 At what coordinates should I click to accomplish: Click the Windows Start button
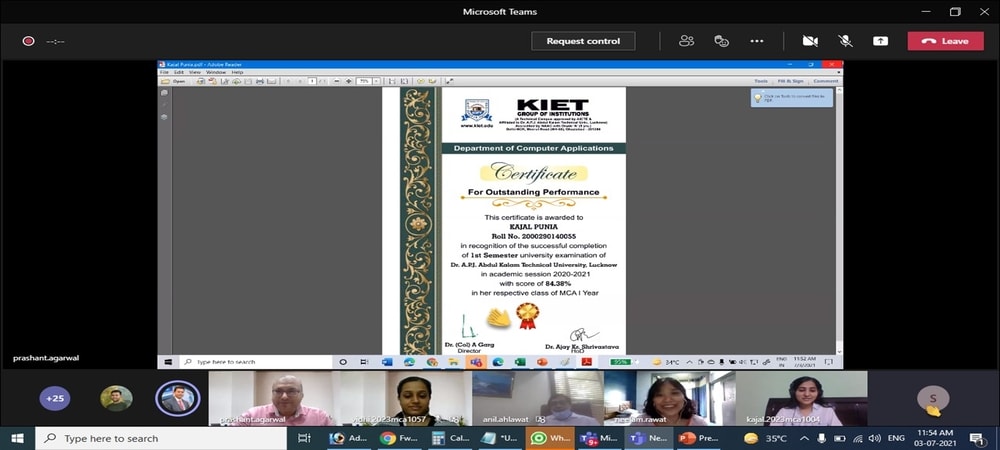tap(17, 438)
